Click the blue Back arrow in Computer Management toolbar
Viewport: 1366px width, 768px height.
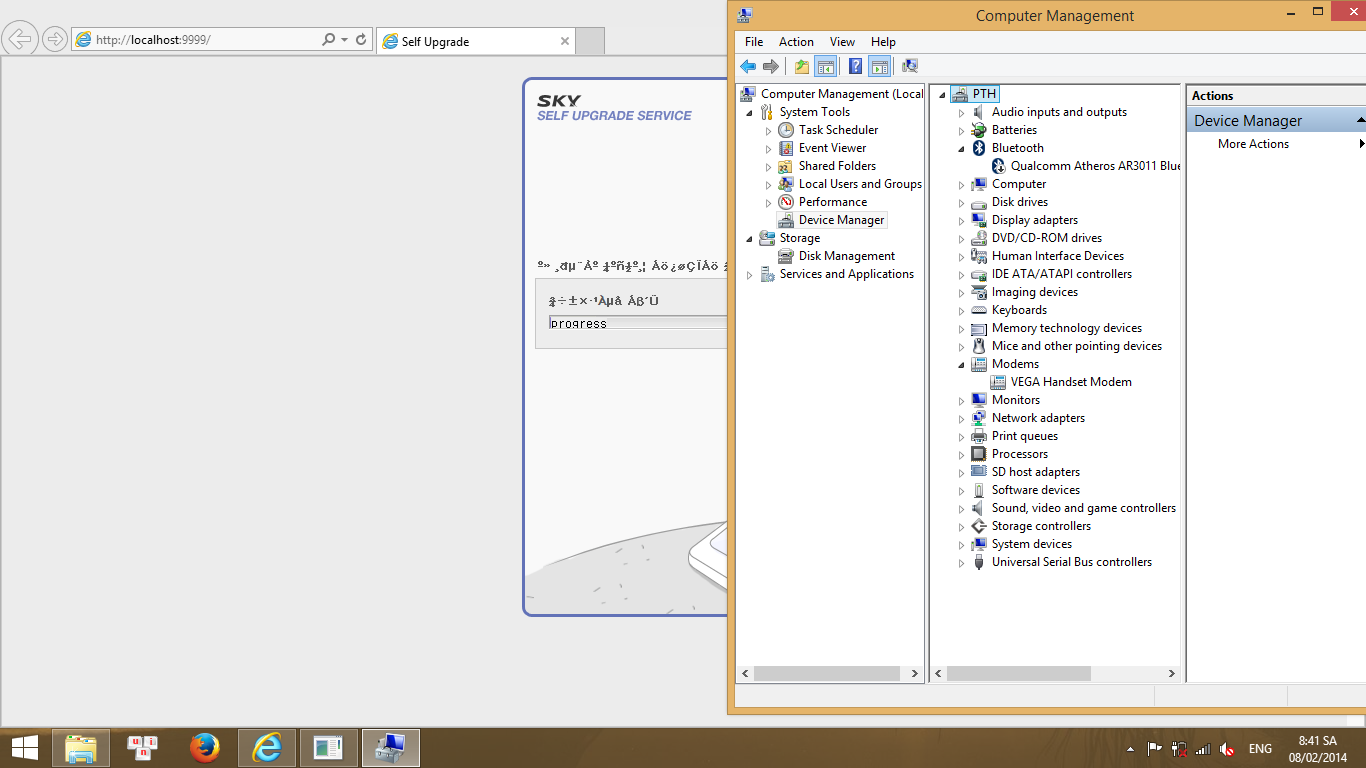pyautogui.click(x=748, y=66)
